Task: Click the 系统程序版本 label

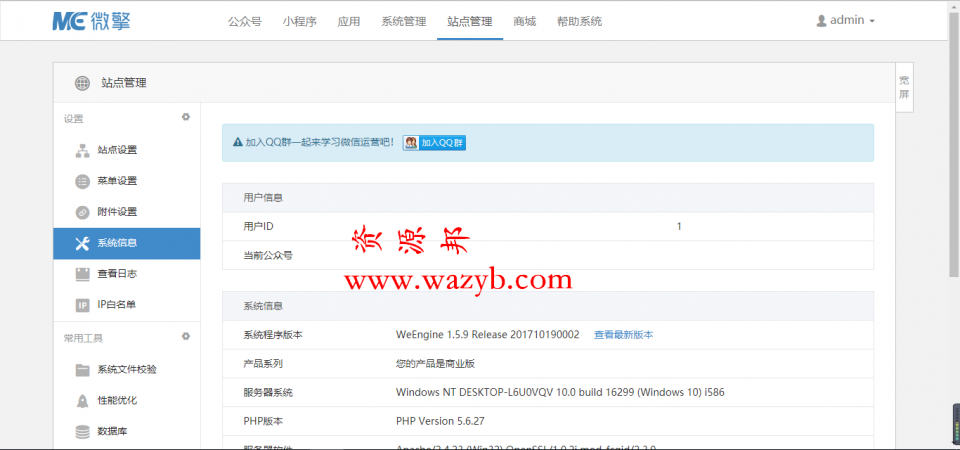Action: [272, 335]
